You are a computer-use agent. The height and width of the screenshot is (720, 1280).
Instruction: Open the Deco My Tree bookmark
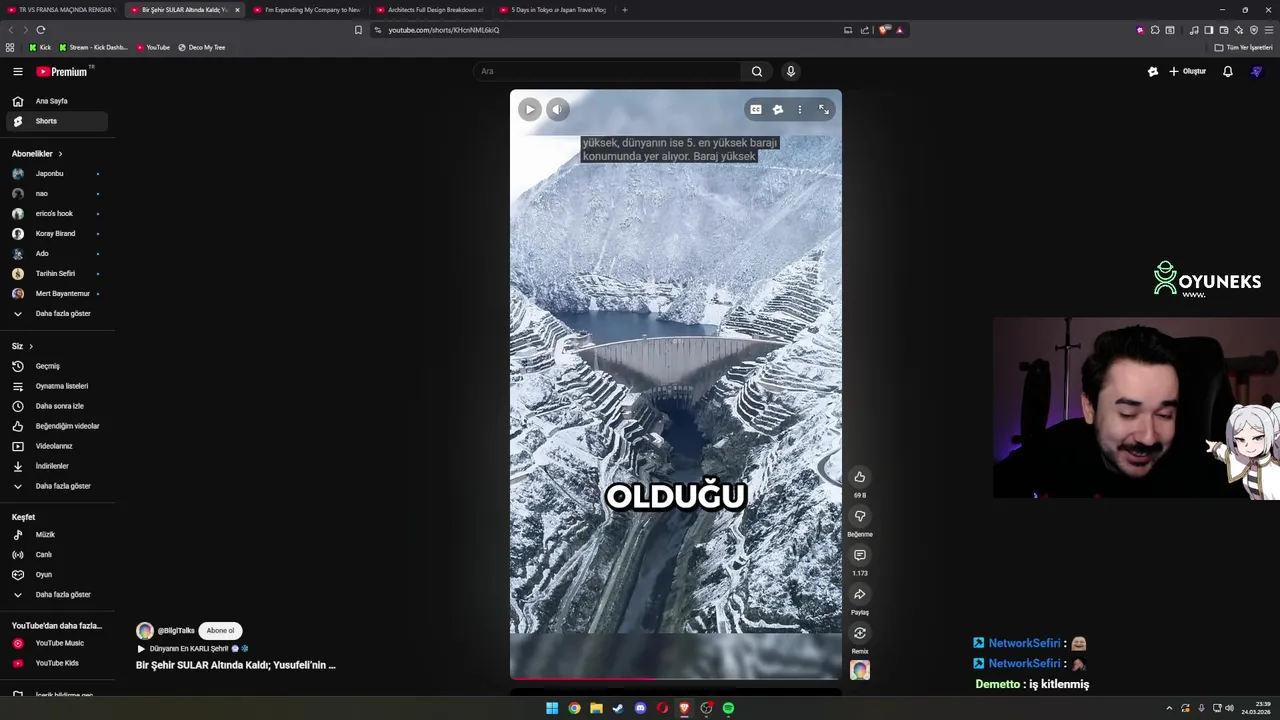click(201, 47)
